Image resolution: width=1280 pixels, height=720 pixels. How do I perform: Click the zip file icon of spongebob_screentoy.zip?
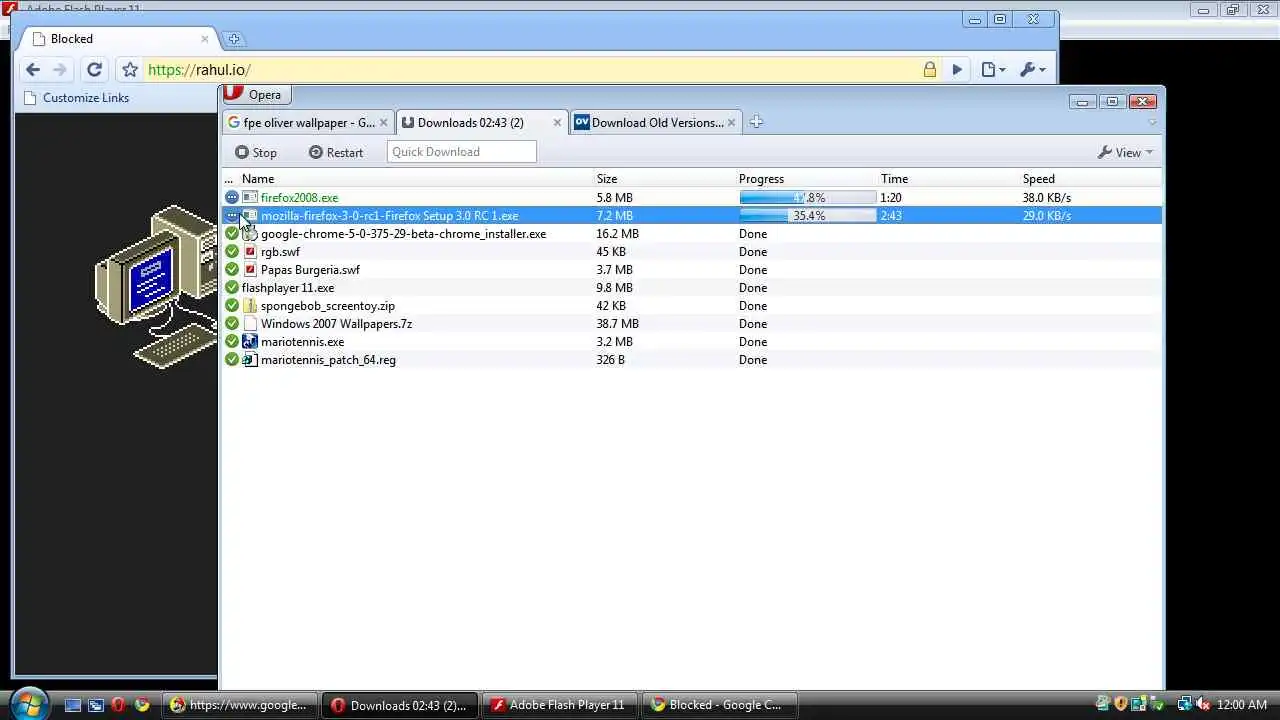(250, 305)
